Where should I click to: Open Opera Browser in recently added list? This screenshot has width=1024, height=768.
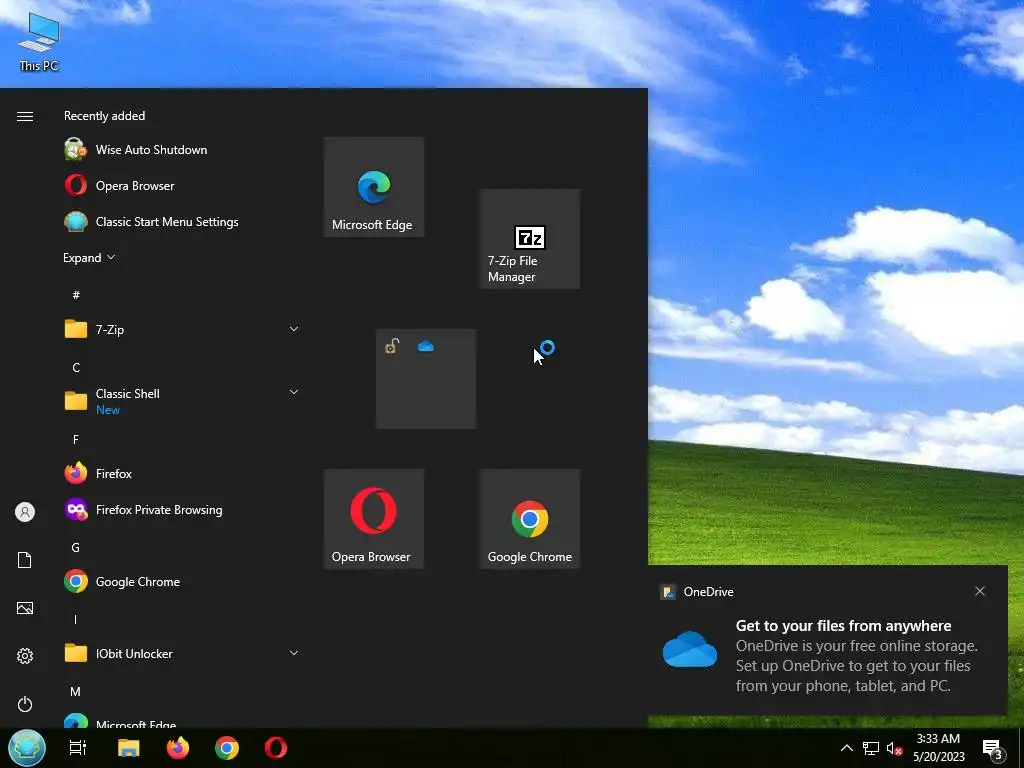(182, 185)
